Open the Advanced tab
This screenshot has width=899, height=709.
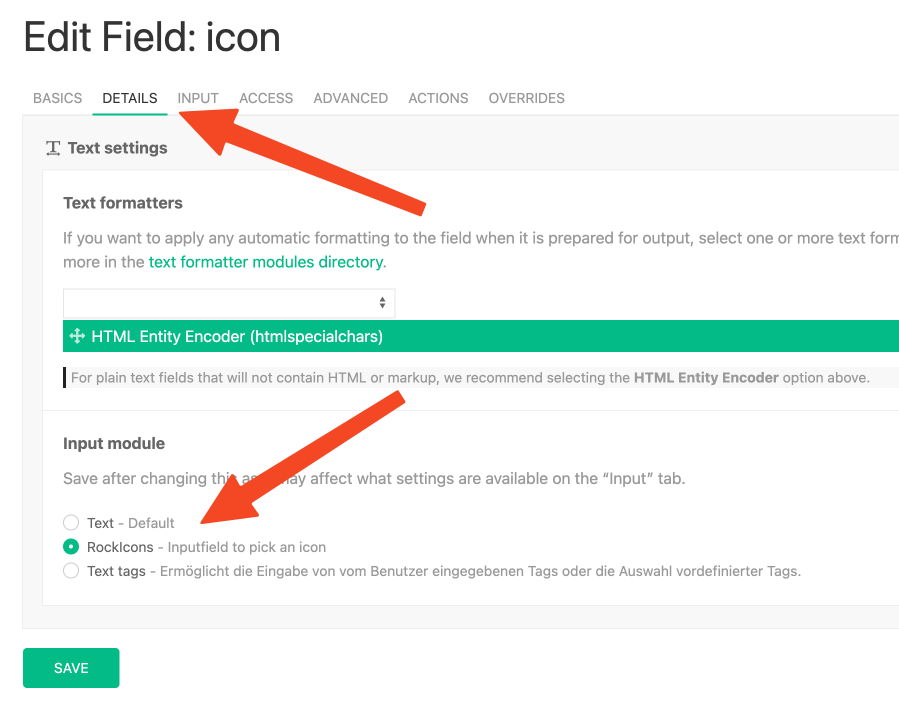pyautogui.click(x=350, y=98)
